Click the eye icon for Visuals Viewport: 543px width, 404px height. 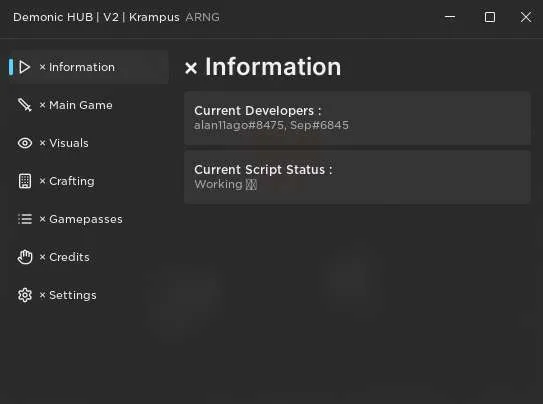(25, 143)
